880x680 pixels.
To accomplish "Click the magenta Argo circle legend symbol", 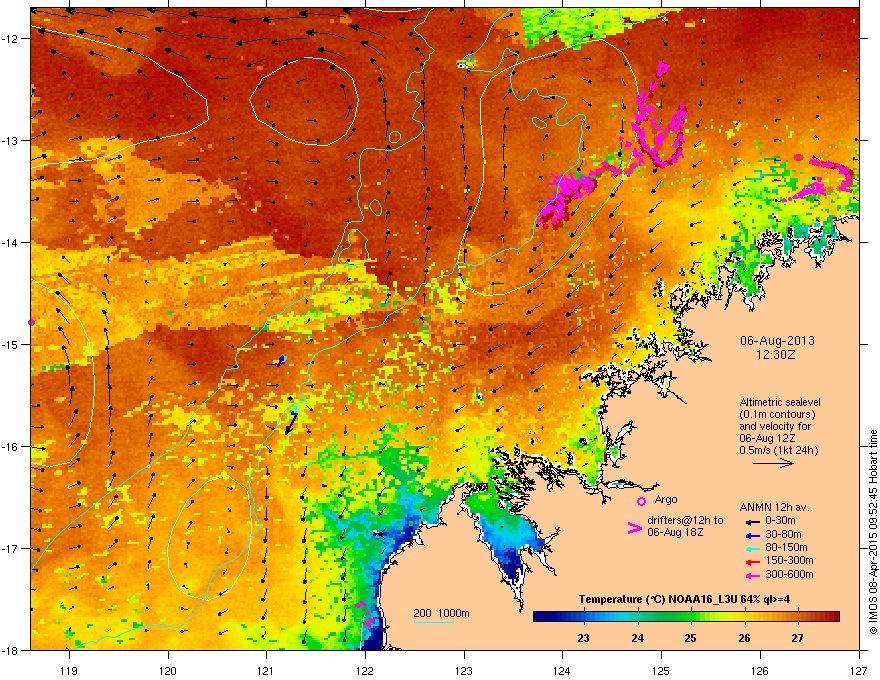I will (641, 501).
